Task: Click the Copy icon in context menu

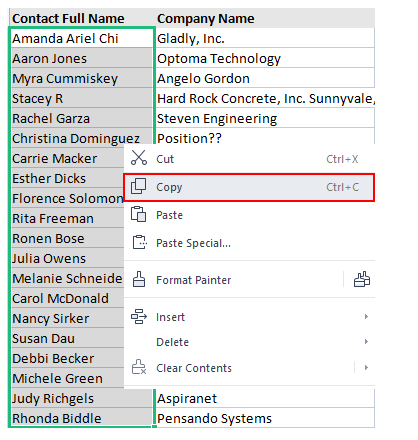Action: (138, 186)
